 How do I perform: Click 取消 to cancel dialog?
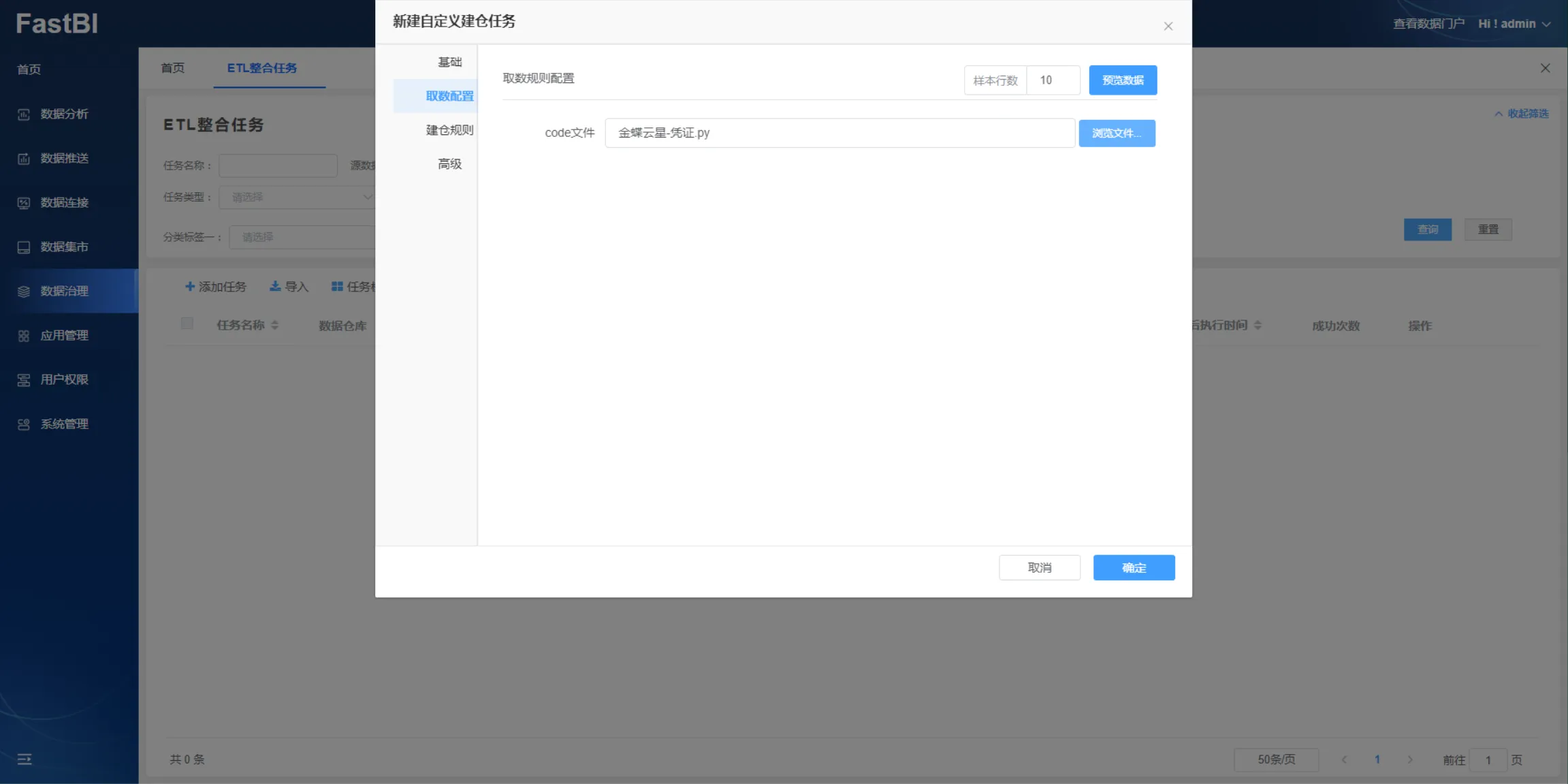pyautogui.click(x=1039, y=567)
